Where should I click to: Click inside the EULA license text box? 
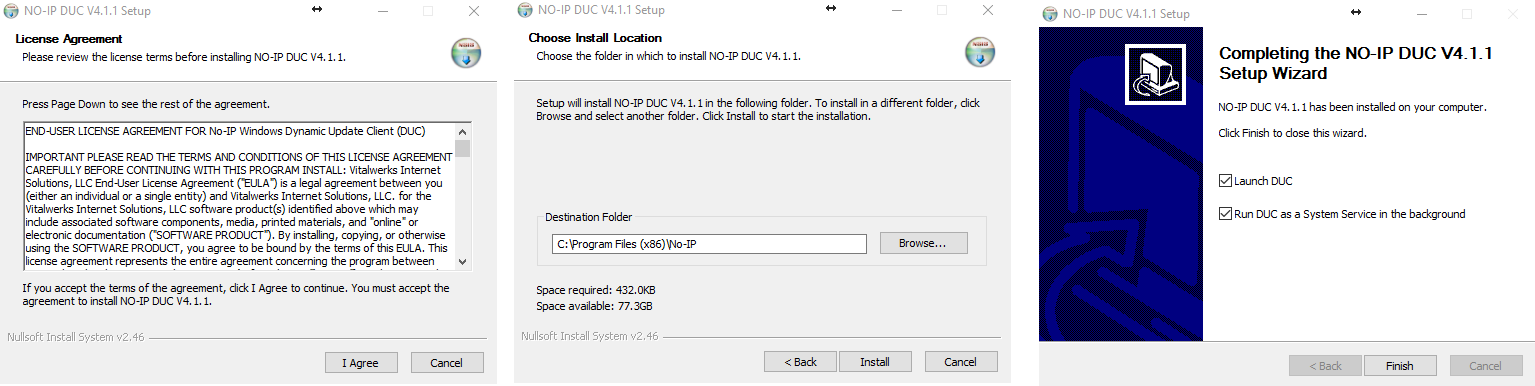(239, 196)
